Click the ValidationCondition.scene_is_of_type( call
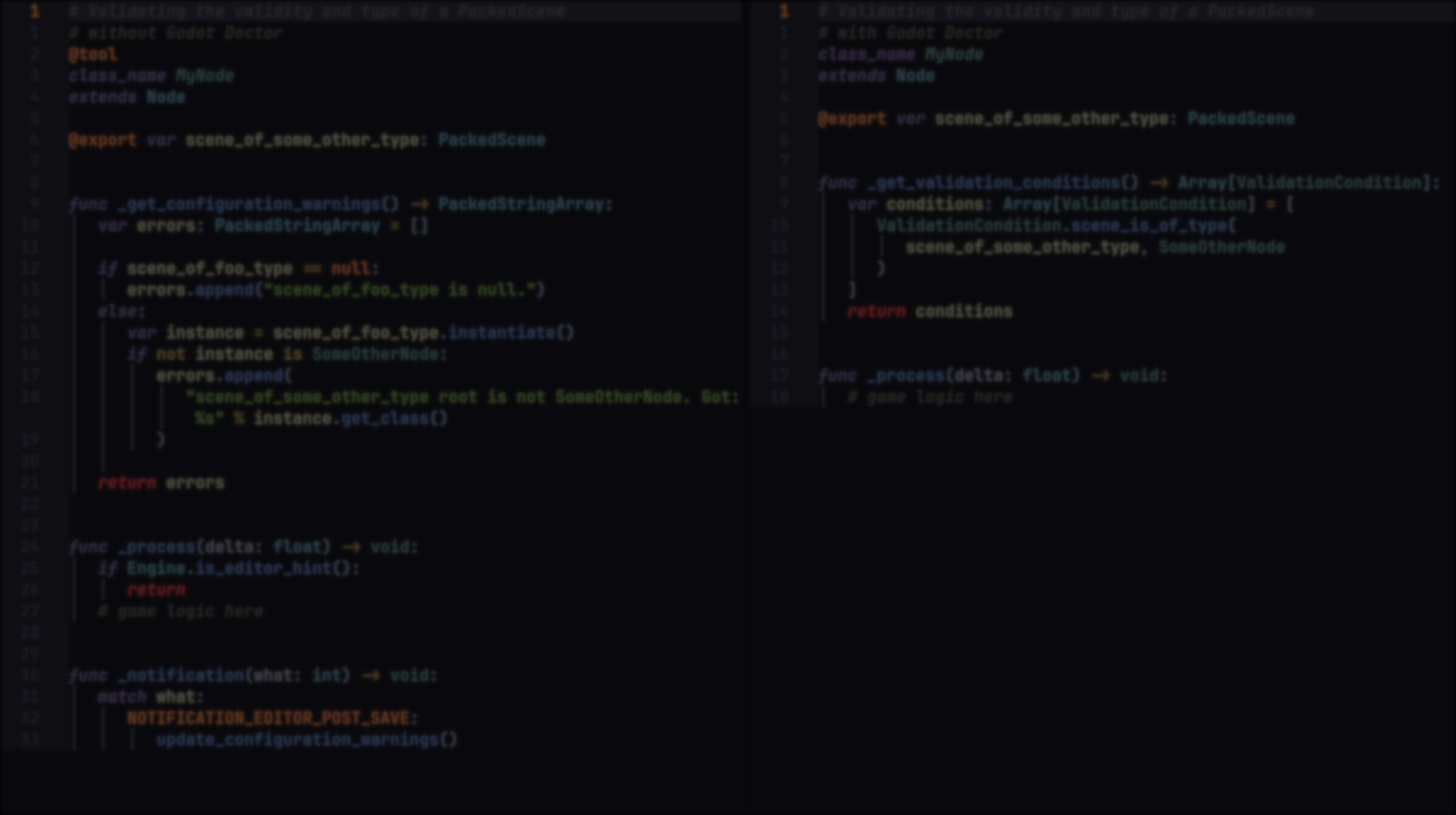 point(1056,226)
